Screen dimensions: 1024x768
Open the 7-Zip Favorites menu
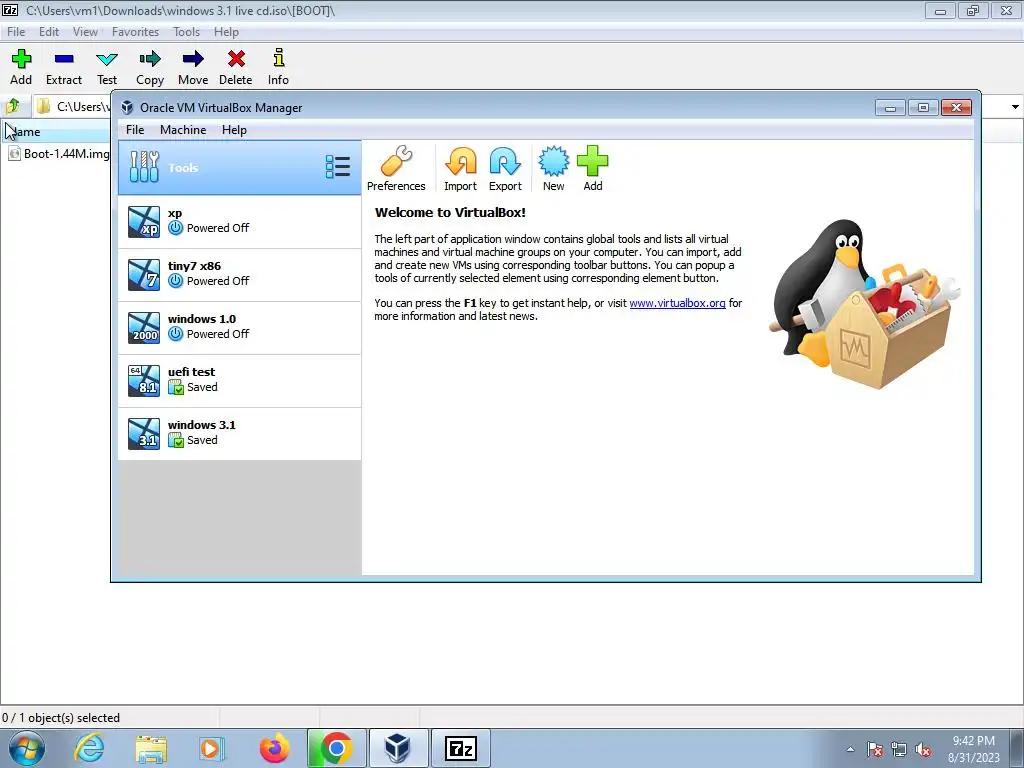click(135, 31)
